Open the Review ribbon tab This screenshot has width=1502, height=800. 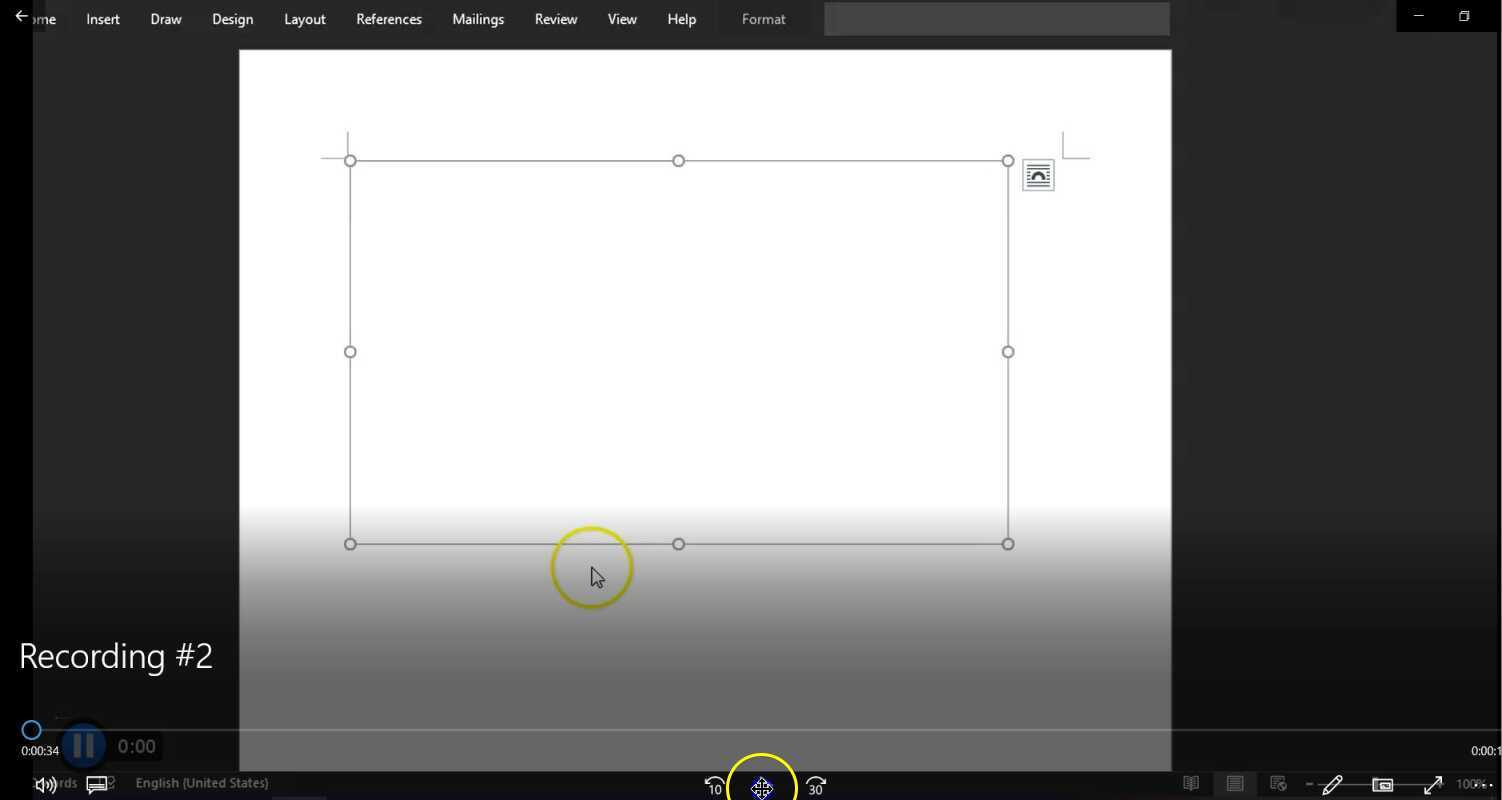(x=555, y=18)
